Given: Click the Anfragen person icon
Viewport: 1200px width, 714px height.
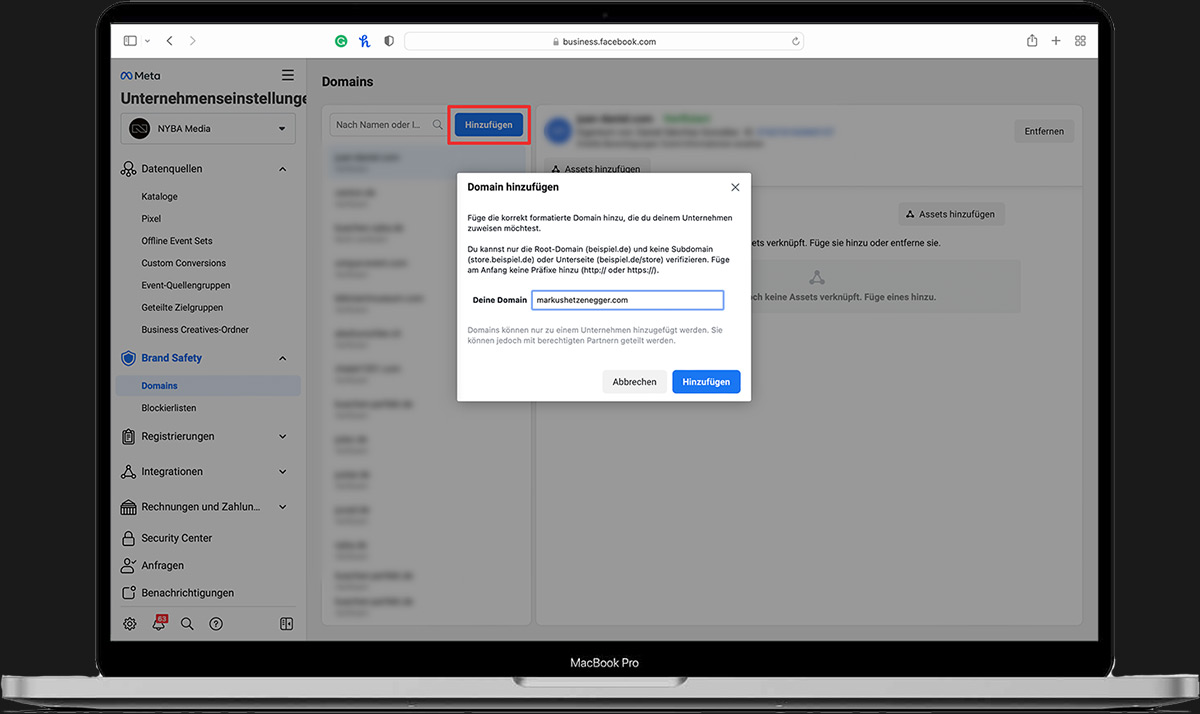Looking at the screenshot, I should pyautogui.click(x=128, y=565).
